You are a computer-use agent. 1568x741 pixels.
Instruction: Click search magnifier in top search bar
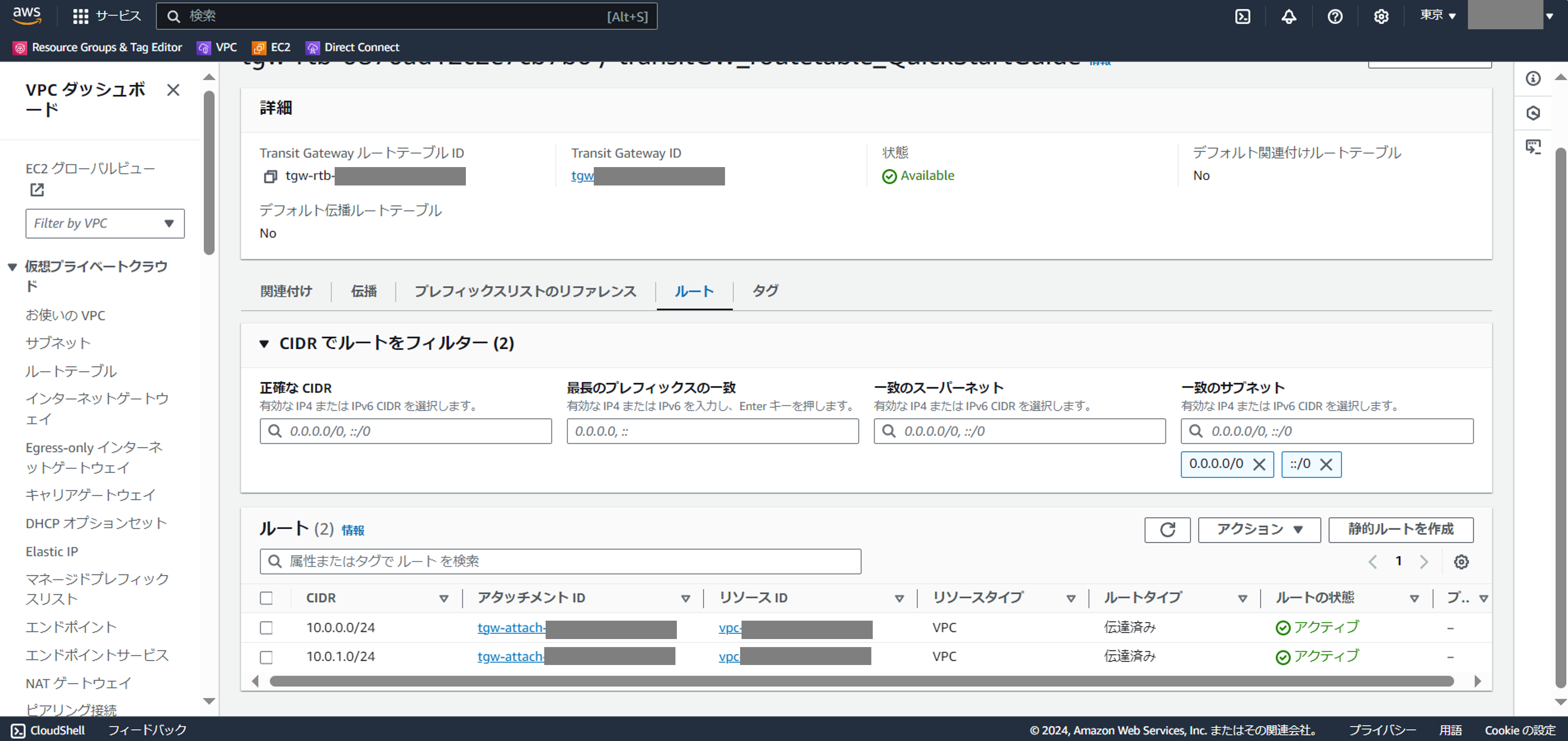(174, 17)
